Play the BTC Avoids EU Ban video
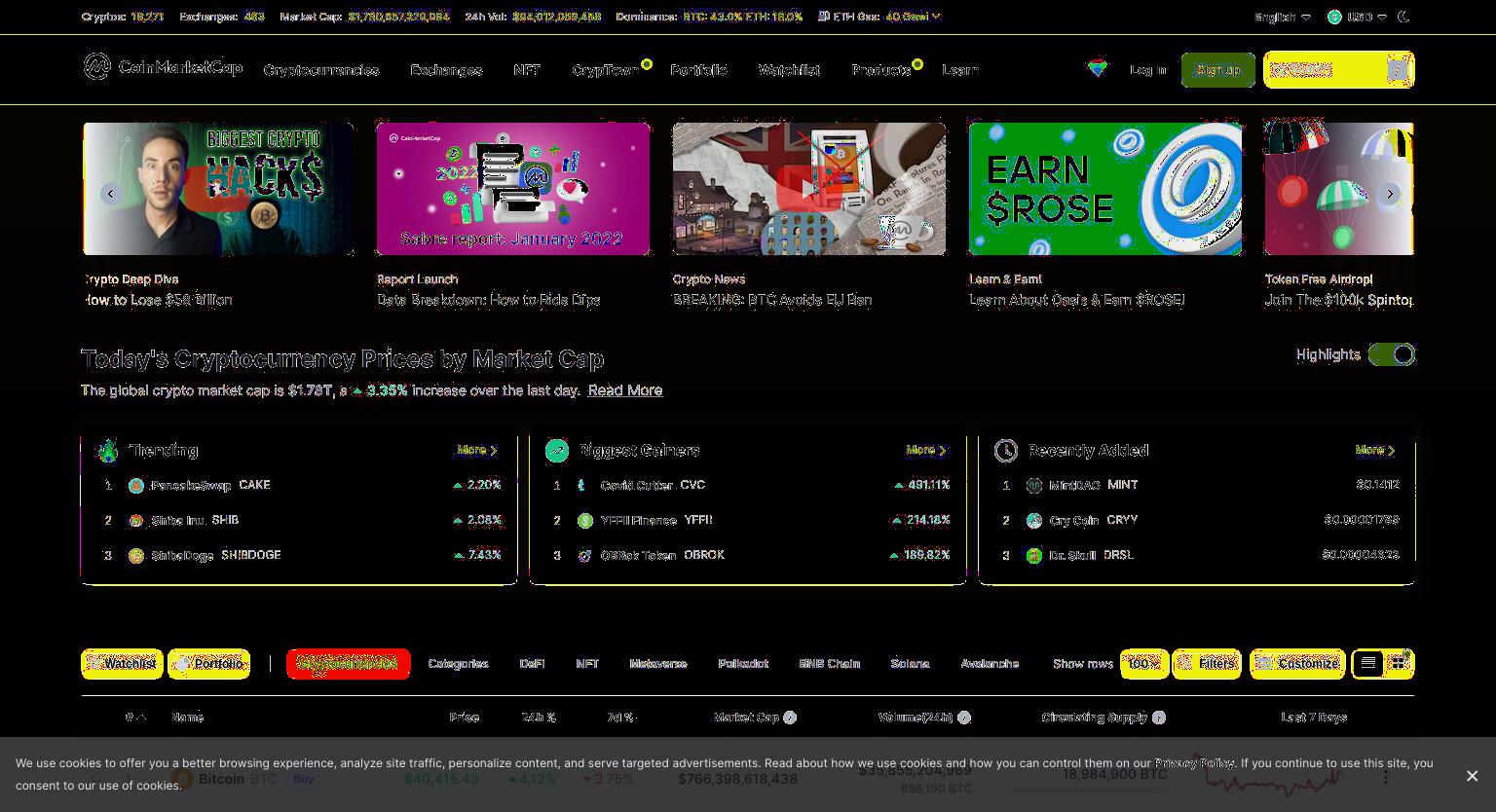This screenshot has width=1496, height=812. point(807,189)
